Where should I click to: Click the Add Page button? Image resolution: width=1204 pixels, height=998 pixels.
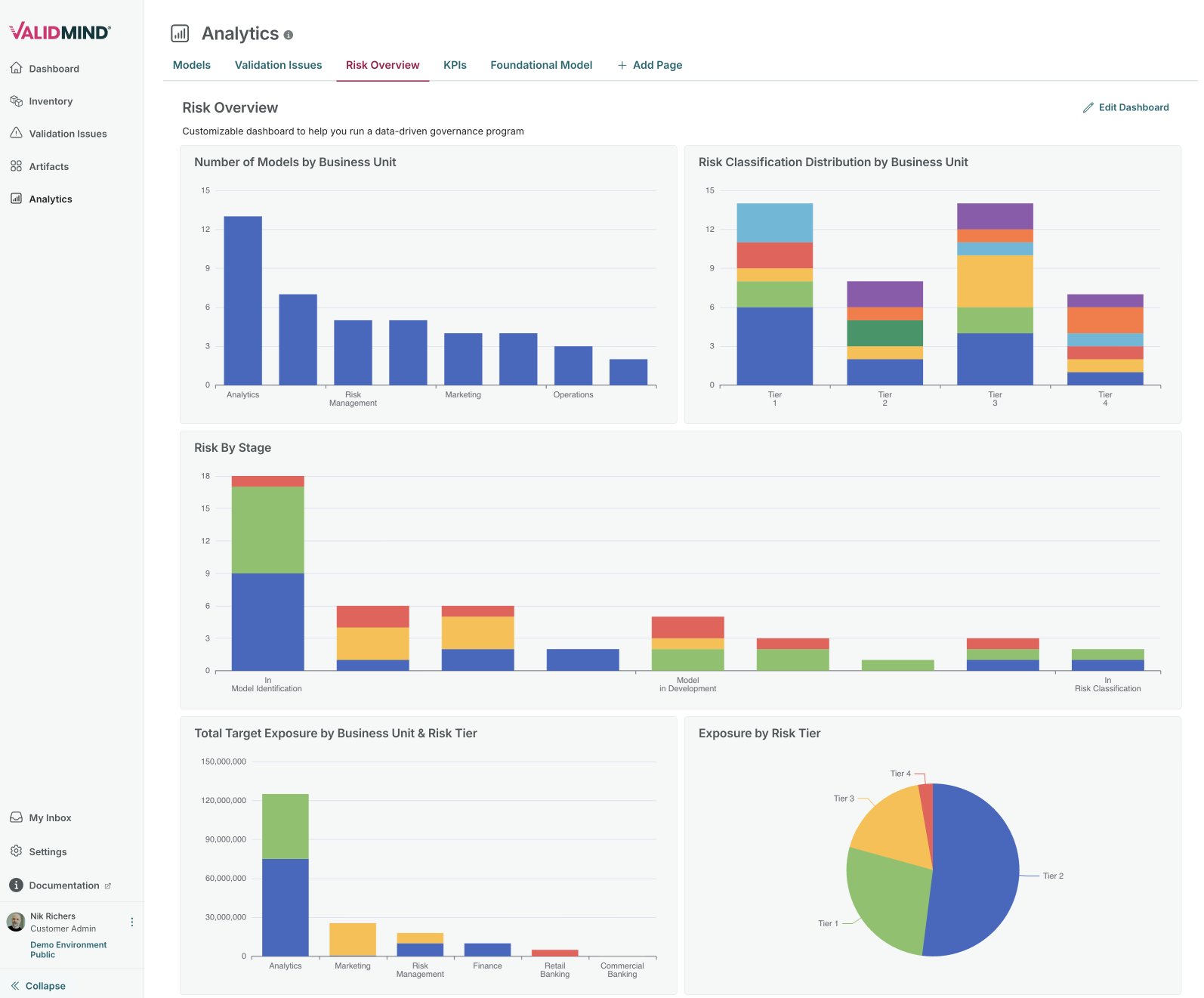click(x=650, y=65)
